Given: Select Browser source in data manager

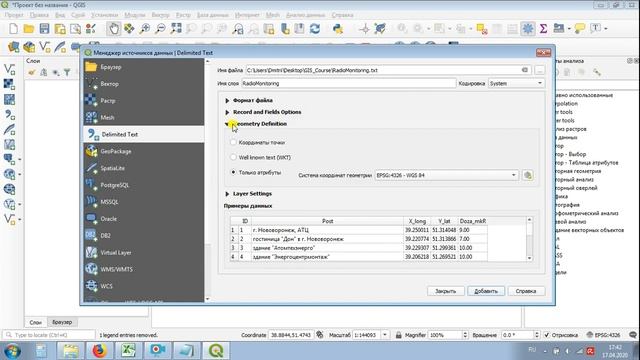Looking at the screenshot, I should point(144,67).
